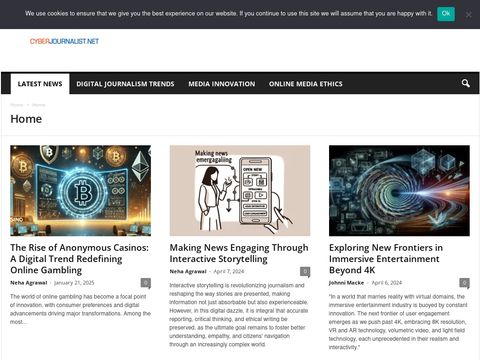Accept cookies with the Ok button
This screenshot has height=360, width=480.
point(446,14)
